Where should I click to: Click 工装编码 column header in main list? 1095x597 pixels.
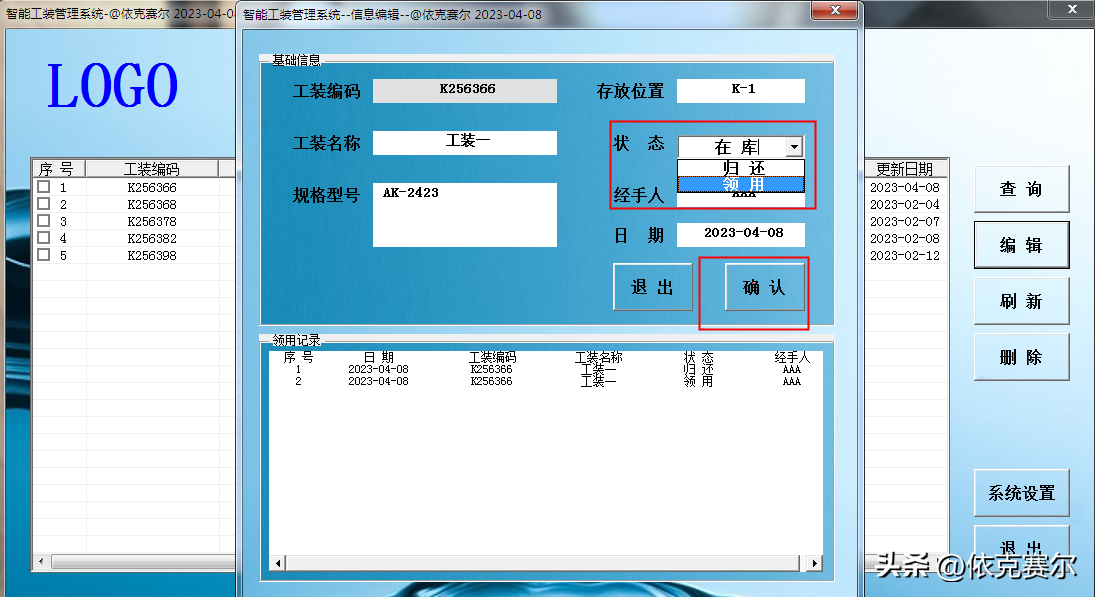152,169
